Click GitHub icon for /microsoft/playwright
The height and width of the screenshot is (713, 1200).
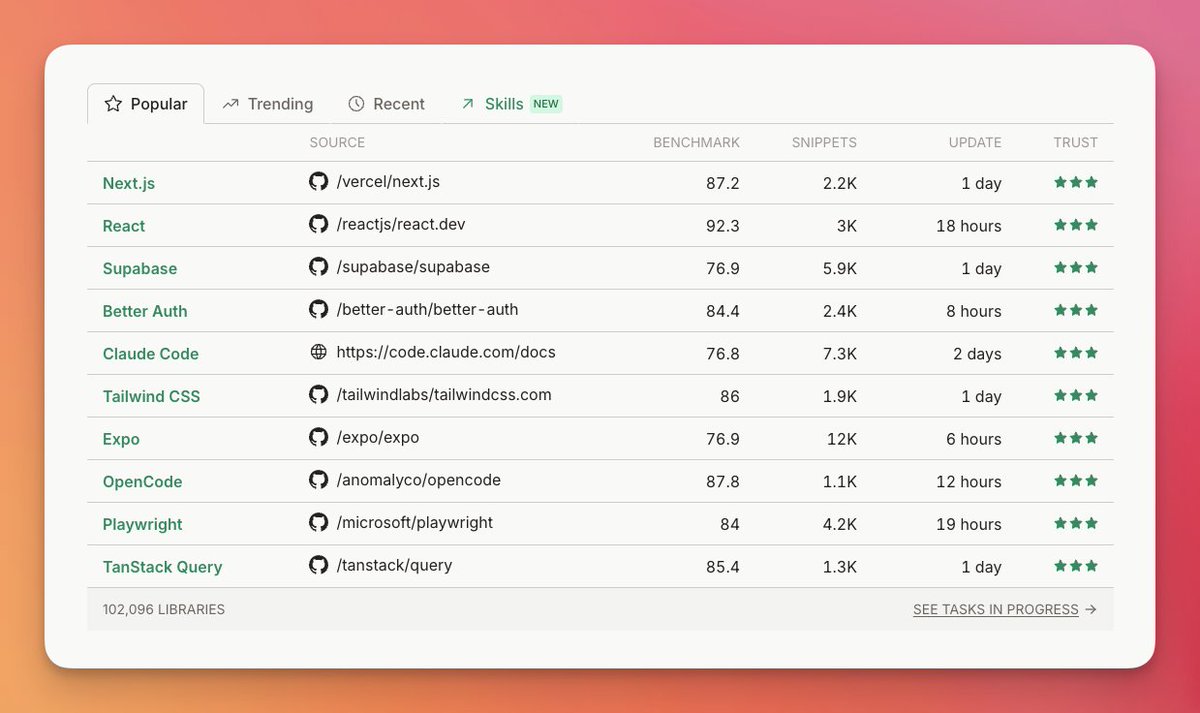tap(318, 522)
